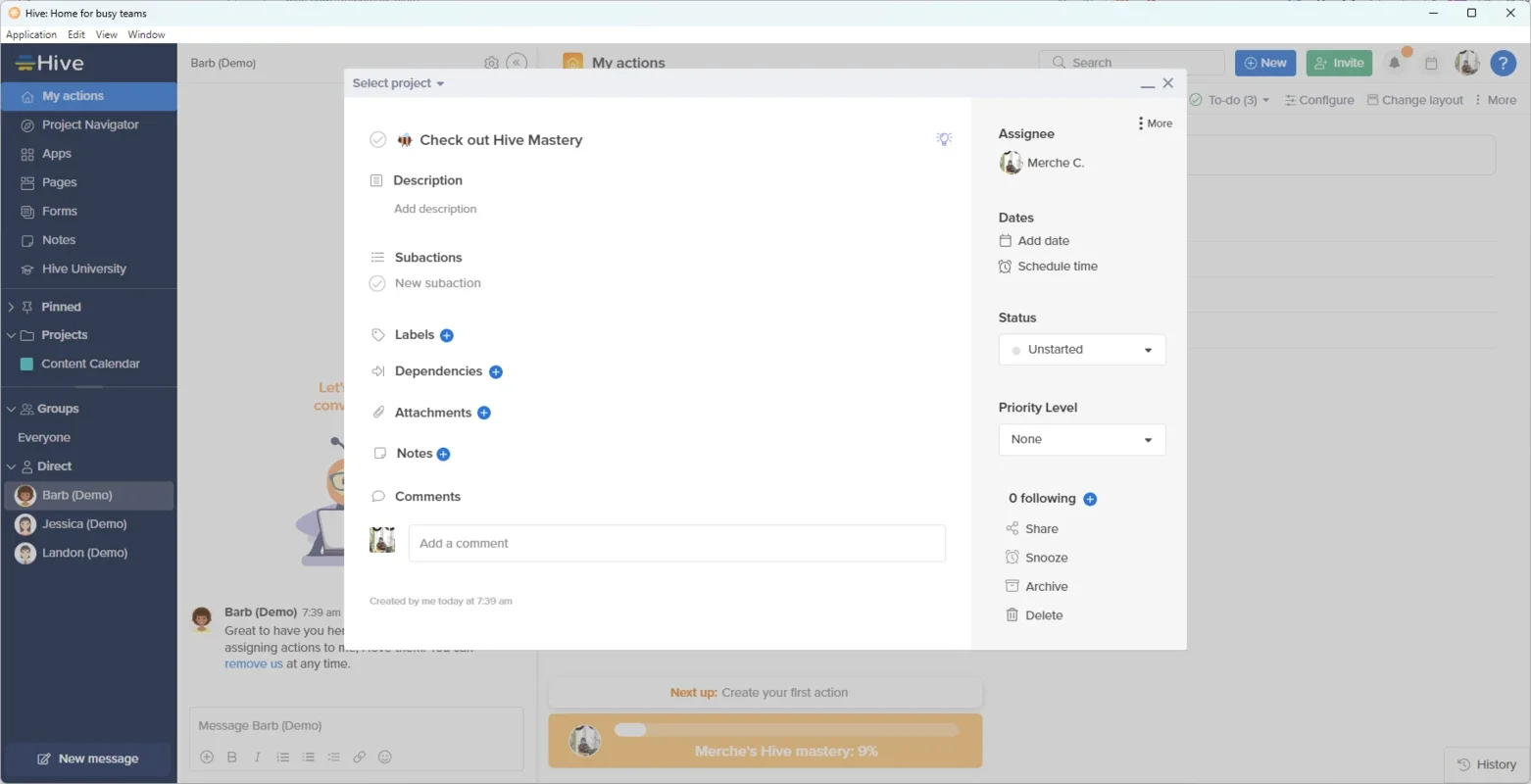Open More options in action card
Screen dimensions: 1531x784
coord(1155,123)
